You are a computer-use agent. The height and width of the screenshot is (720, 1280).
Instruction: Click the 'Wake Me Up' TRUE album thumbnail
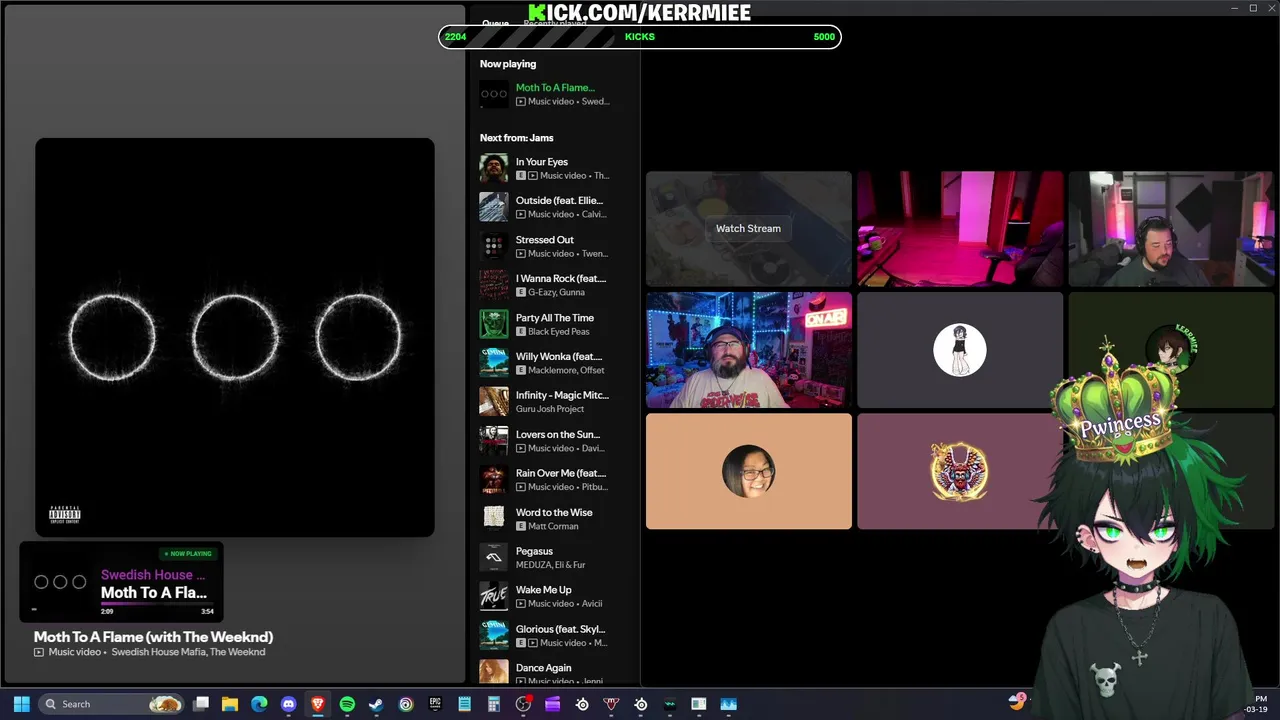[494, 596]
